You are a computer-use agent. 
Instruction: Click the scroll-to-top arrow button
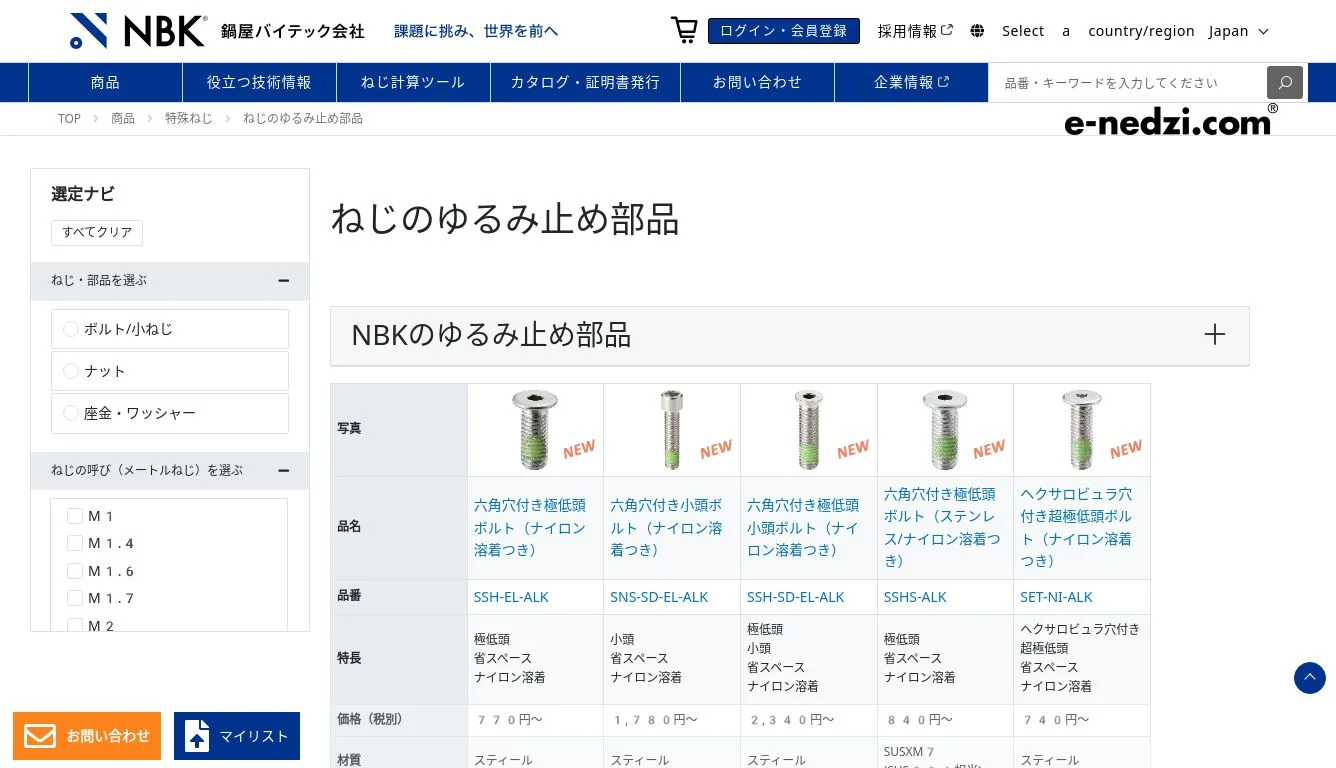click(x=1310, y=678)
